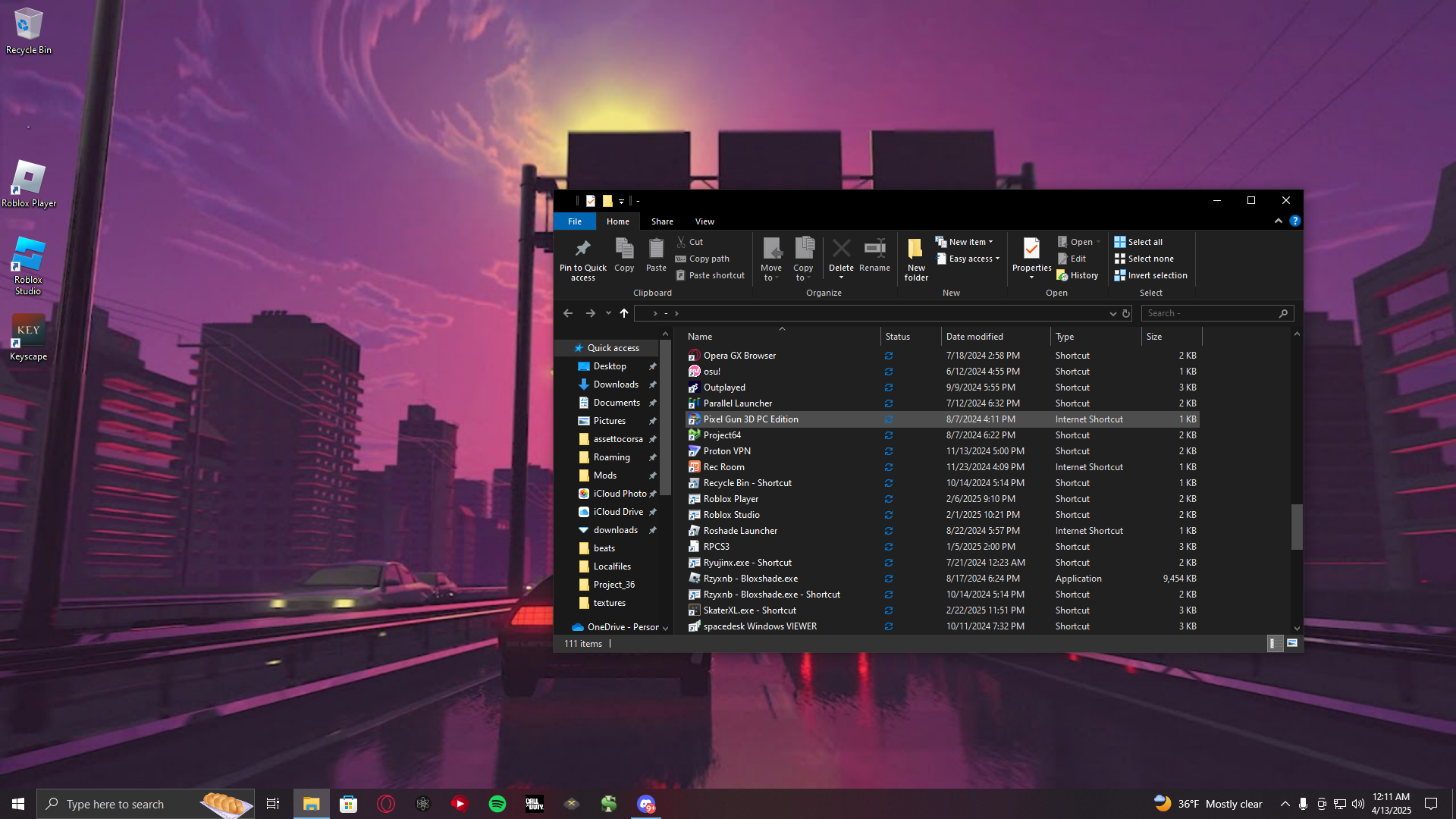This screenshot has height=819, width=1456.
Task: Click the taskbar search field
Action: (146, 804)
